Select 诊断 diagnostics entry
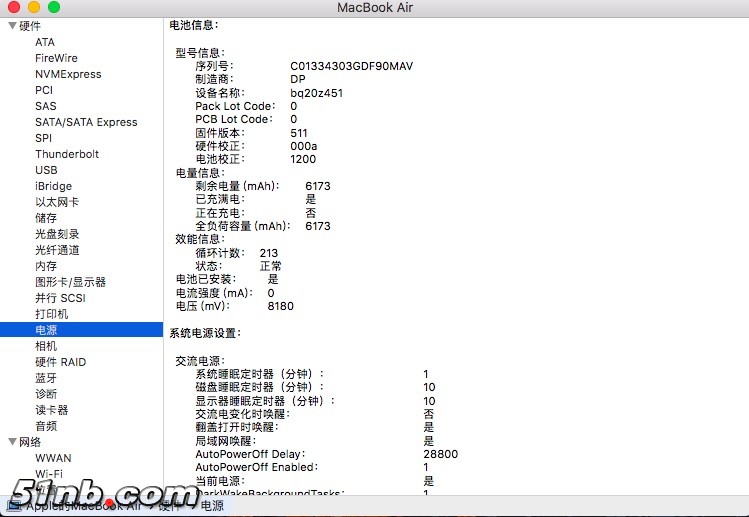 46,394
